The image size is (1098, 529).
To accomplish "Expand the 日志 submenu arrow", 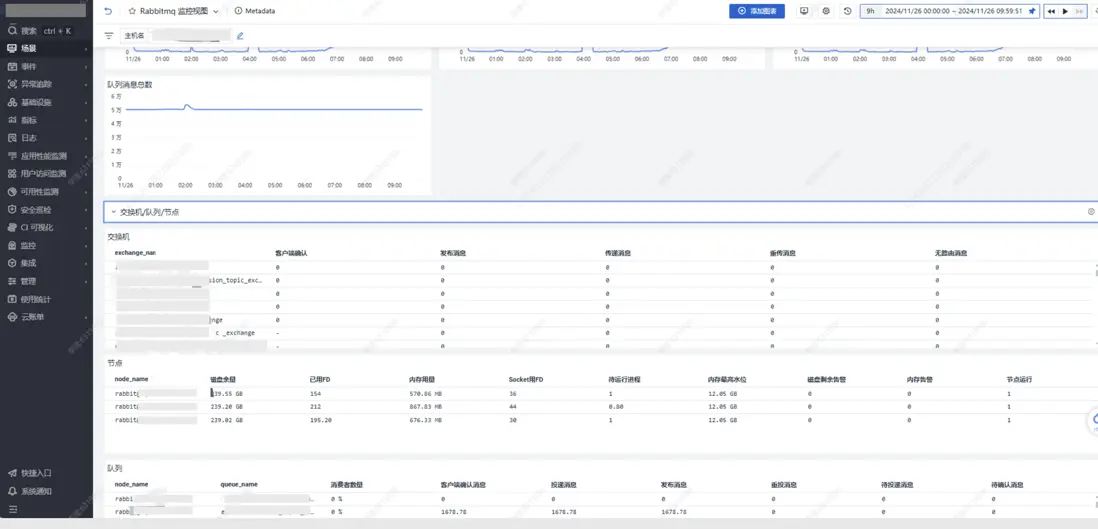I will tap(86, 138).
